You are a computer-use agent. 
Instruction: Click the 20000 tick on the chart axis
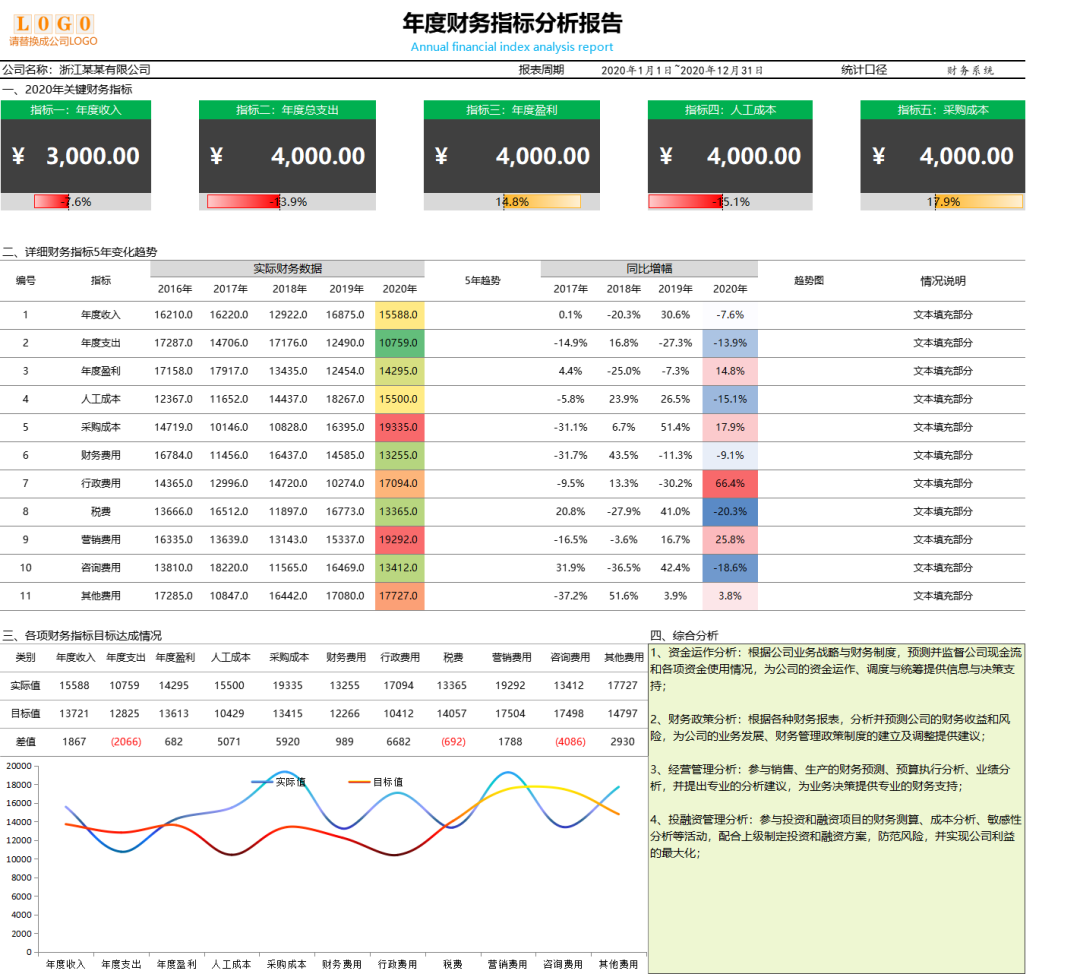19,766
